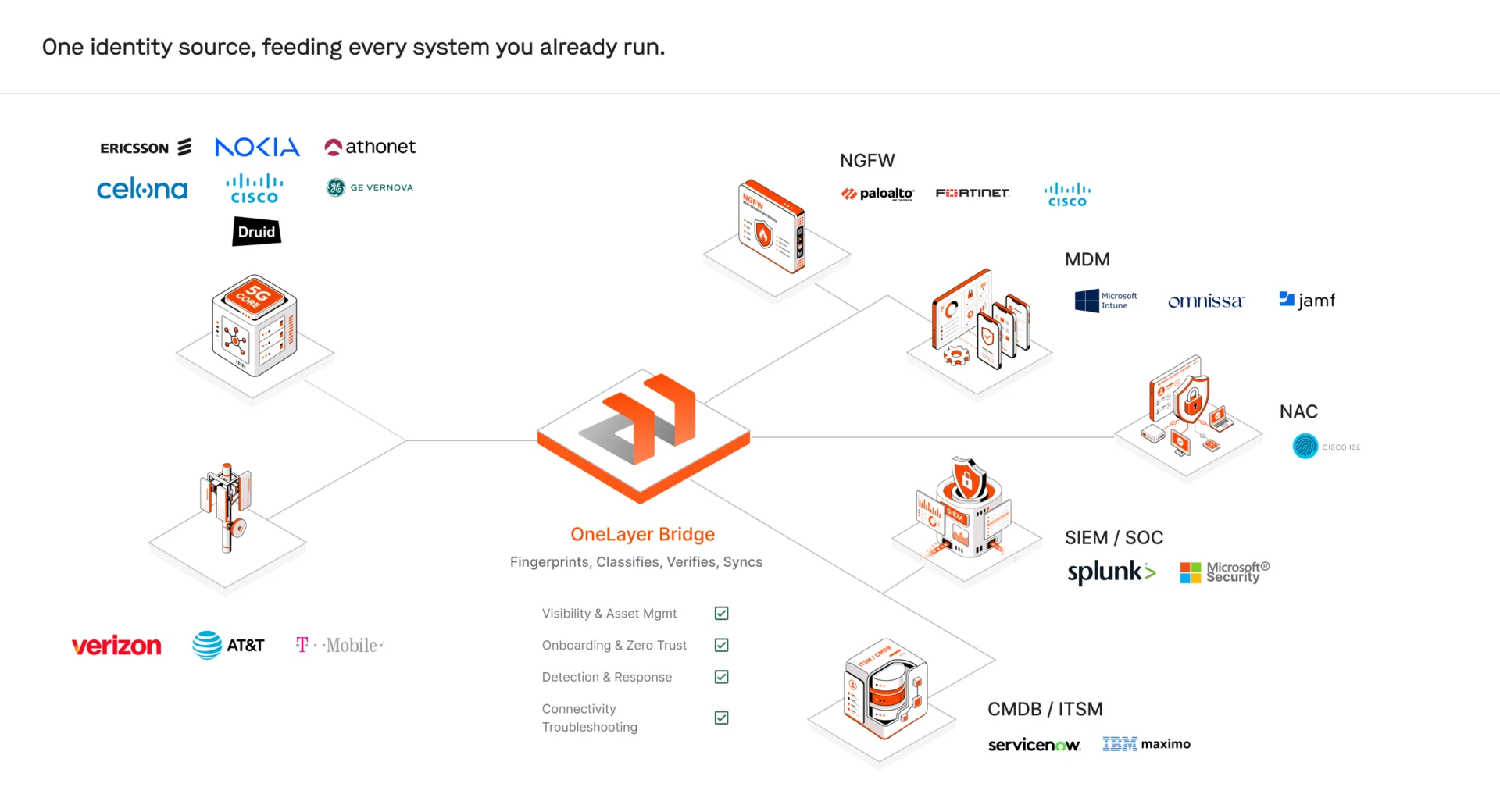Click the 5G Core cube illustration
This screenshot has height=812, width=1500.
tap(255, 325)
